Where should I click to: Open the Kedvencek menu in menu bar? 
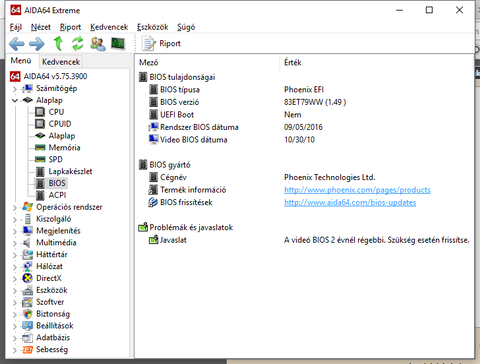[109, 27]
